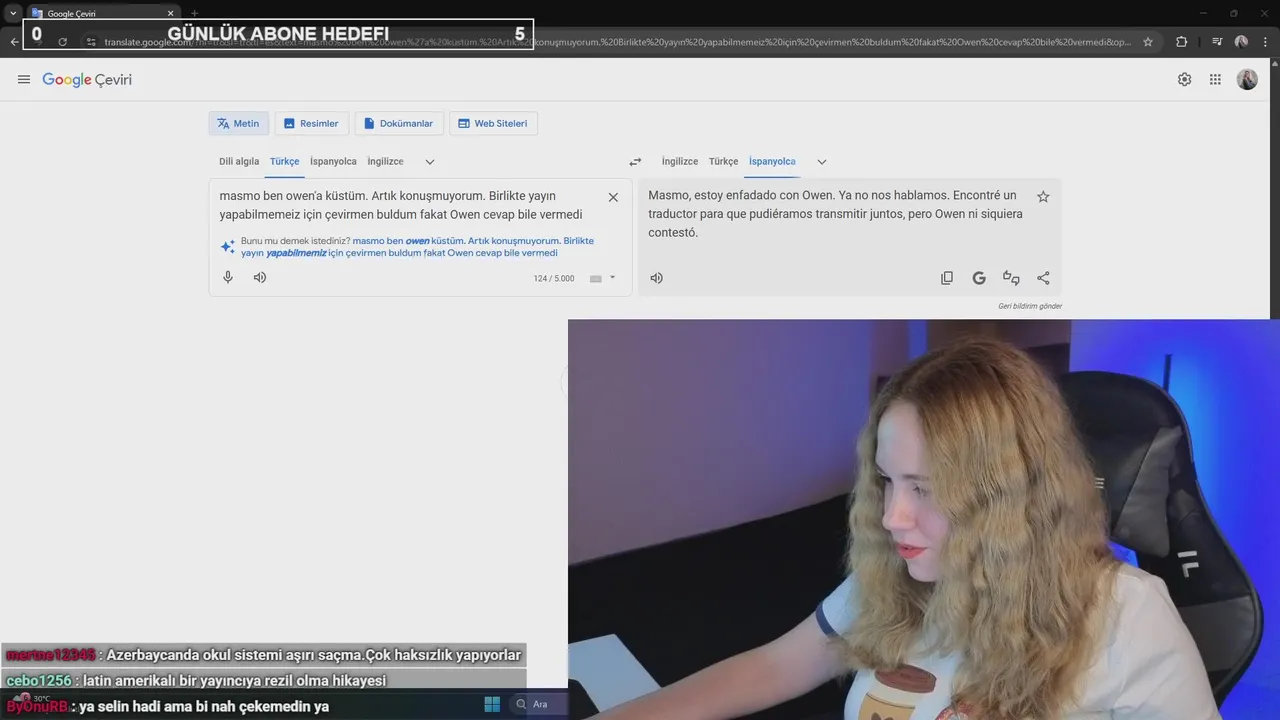Swap source and target languages

point(635,161)
